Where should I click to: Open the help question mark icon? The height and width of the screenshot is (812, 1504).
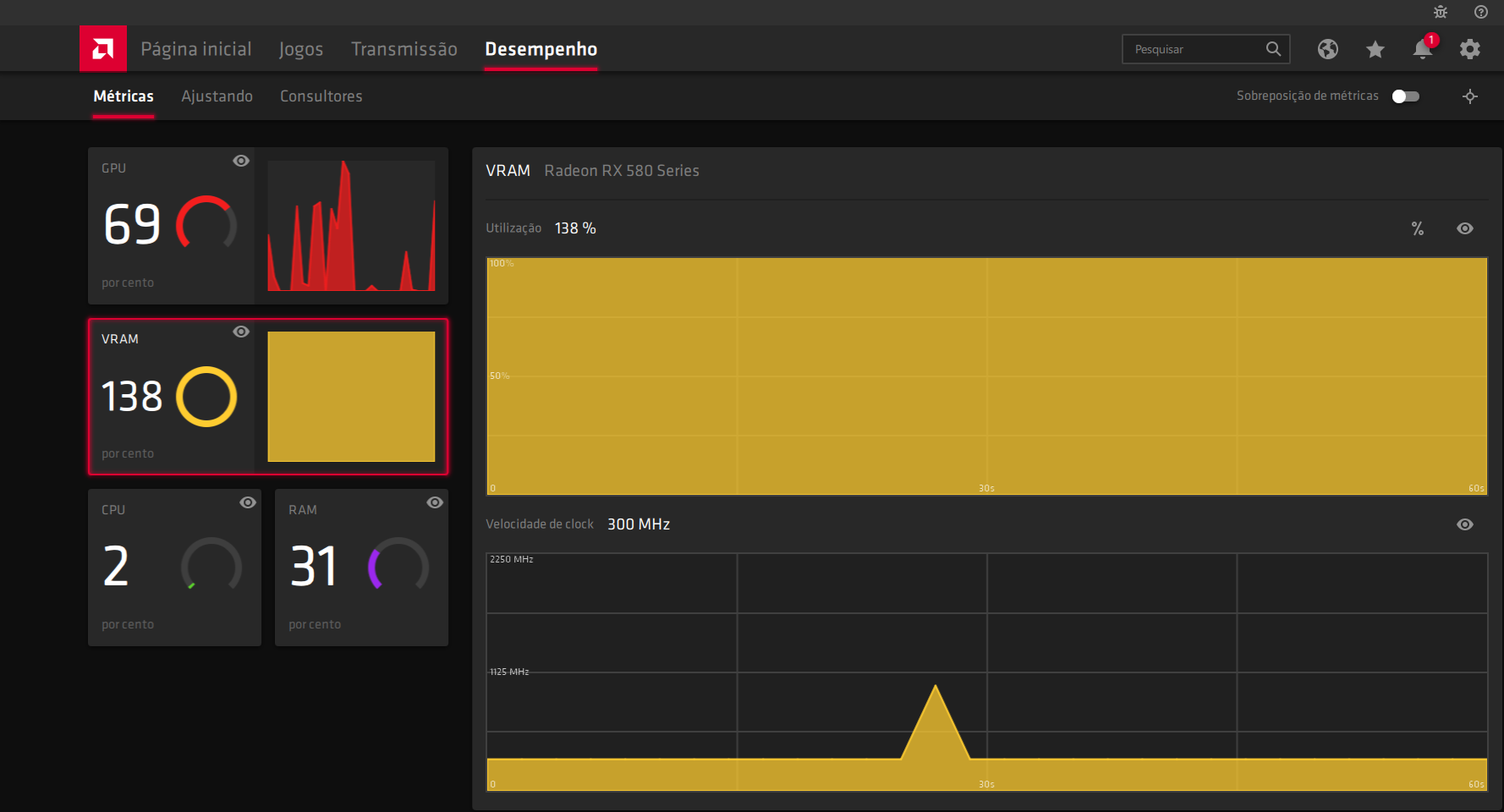pyautogui.click(x=1481, y=12)
